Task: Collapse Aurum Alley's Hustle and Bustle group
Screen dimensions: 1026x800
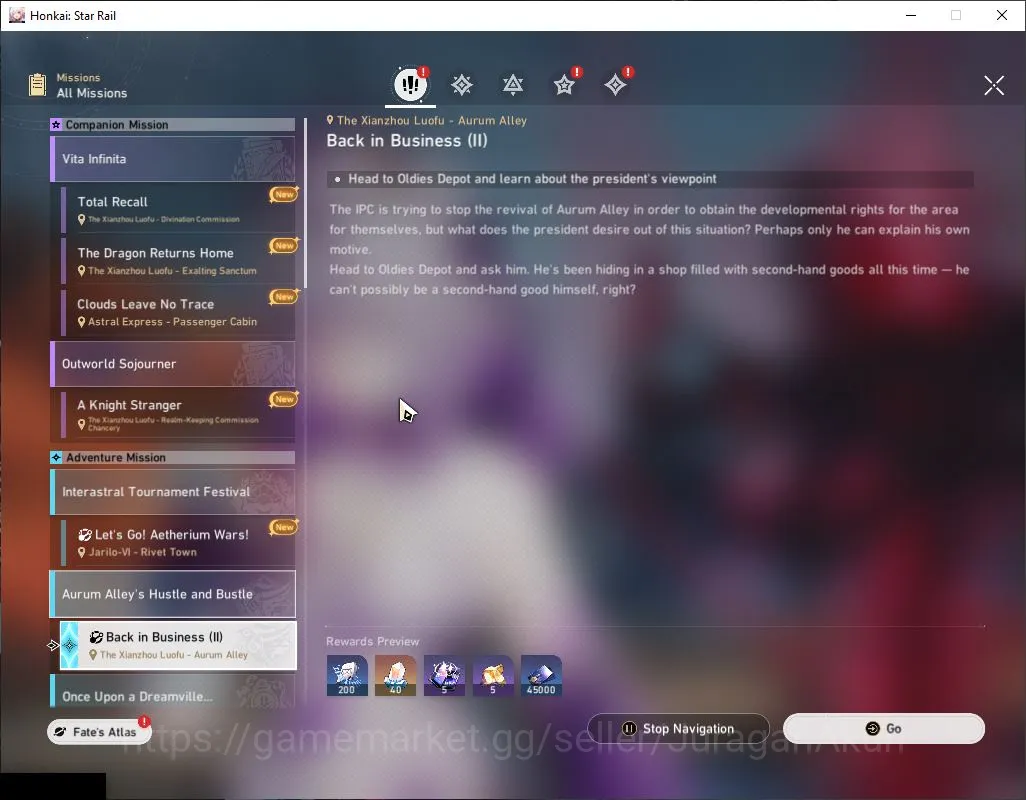Action: [x=173, y=594]
